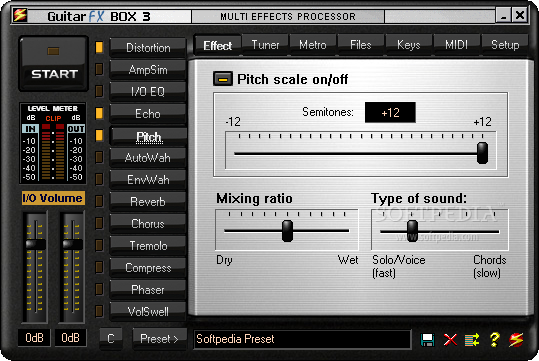The image size is (539, 361).
Task: Open the preset list arrows icon
Action: (x=472, y=340)
